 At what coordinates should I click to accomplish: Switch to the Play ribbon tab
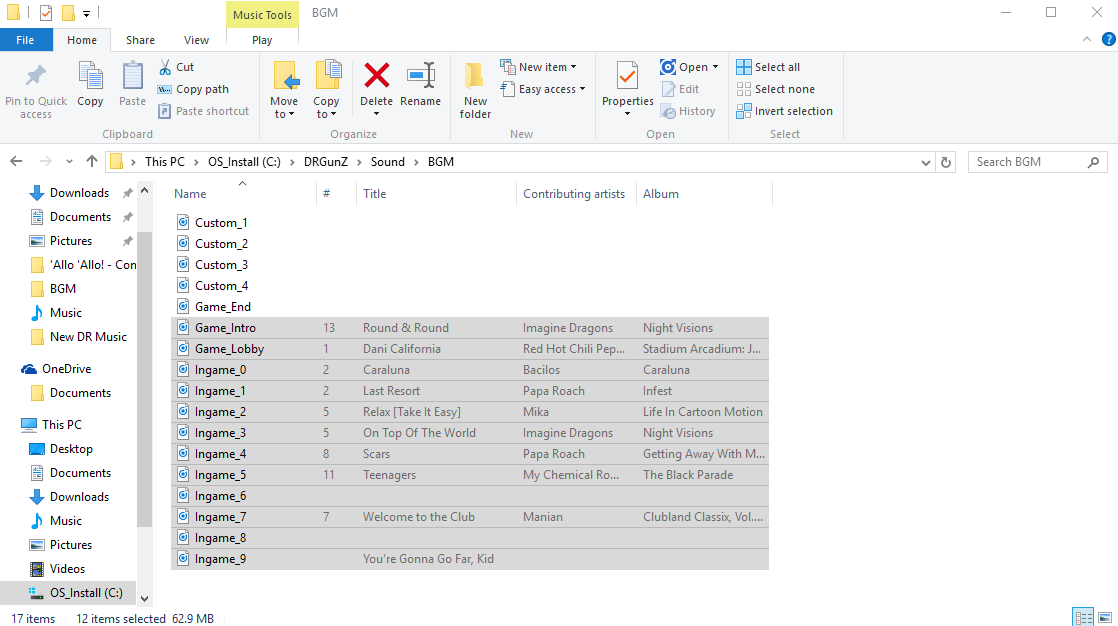tap(262, 40)
